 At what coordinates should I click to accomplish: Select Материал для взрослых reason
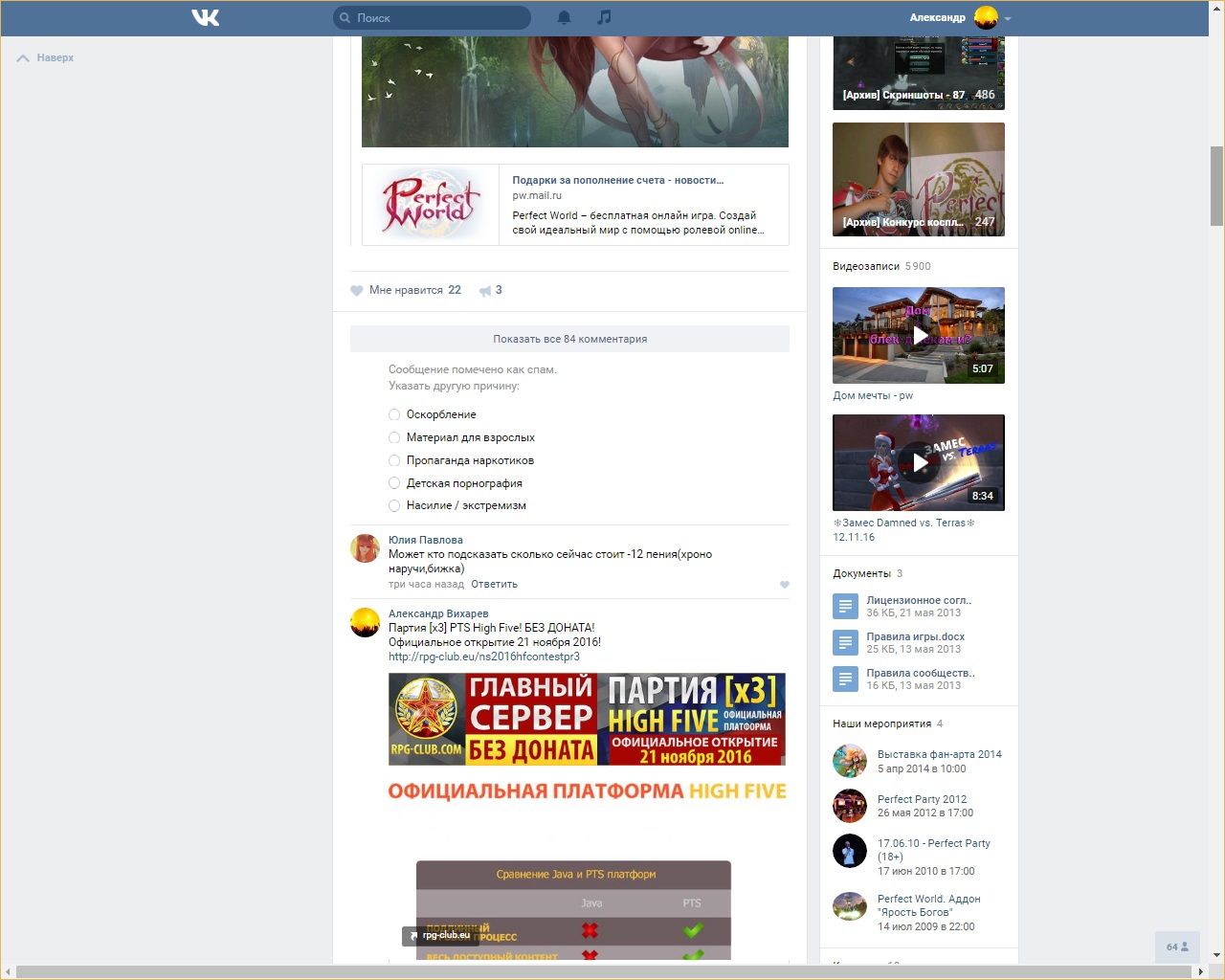click(x=394, y=437)
